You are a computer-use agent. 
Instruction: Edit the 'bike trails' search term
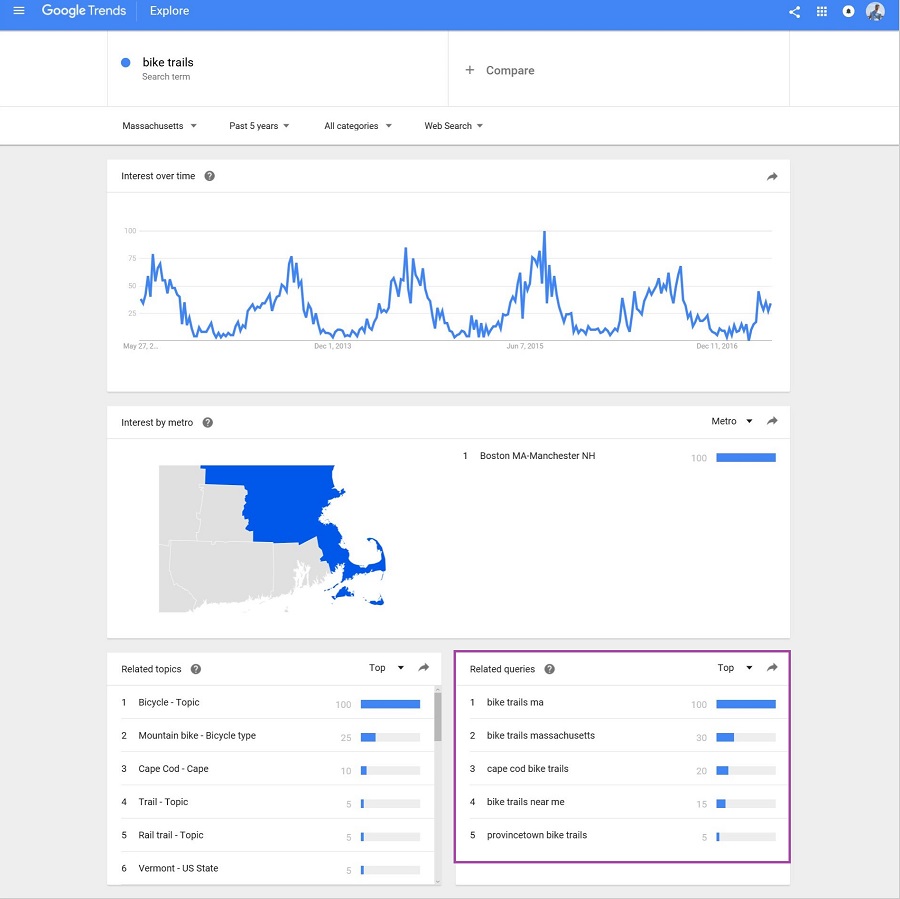[168, 62]
